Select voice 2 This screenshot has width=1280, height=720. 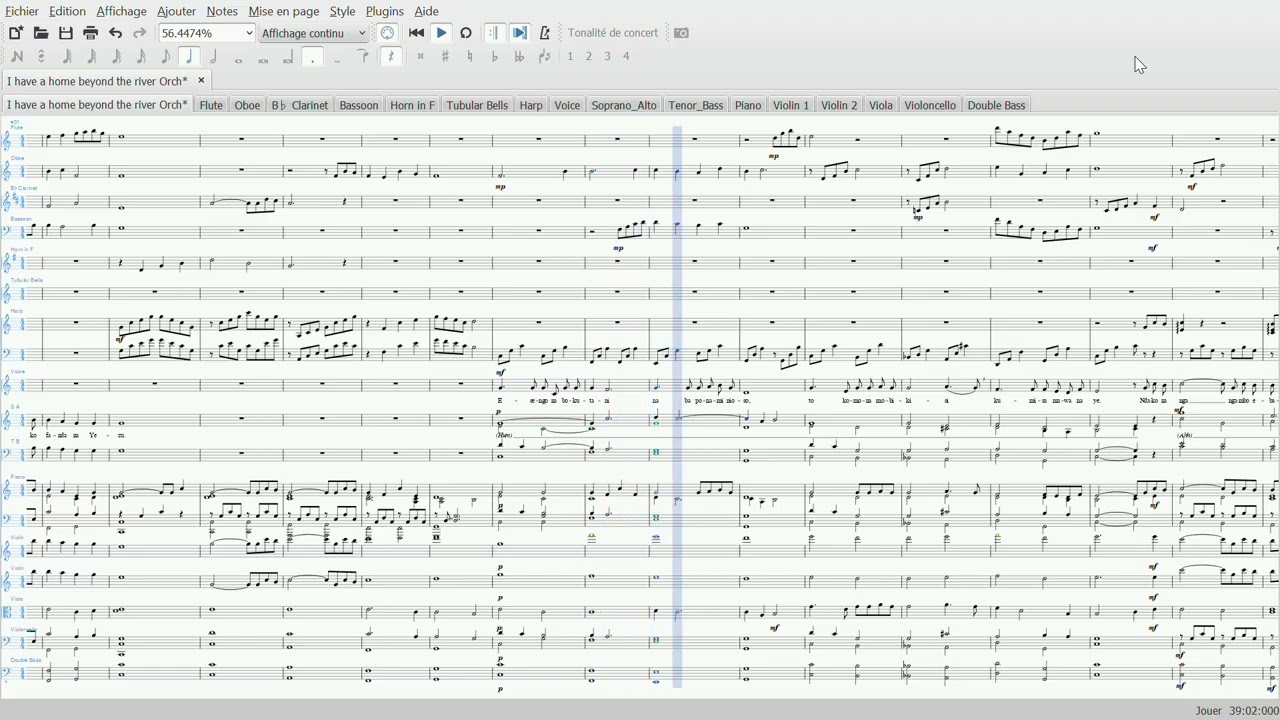pyautogui.click(x=589, y=57)
